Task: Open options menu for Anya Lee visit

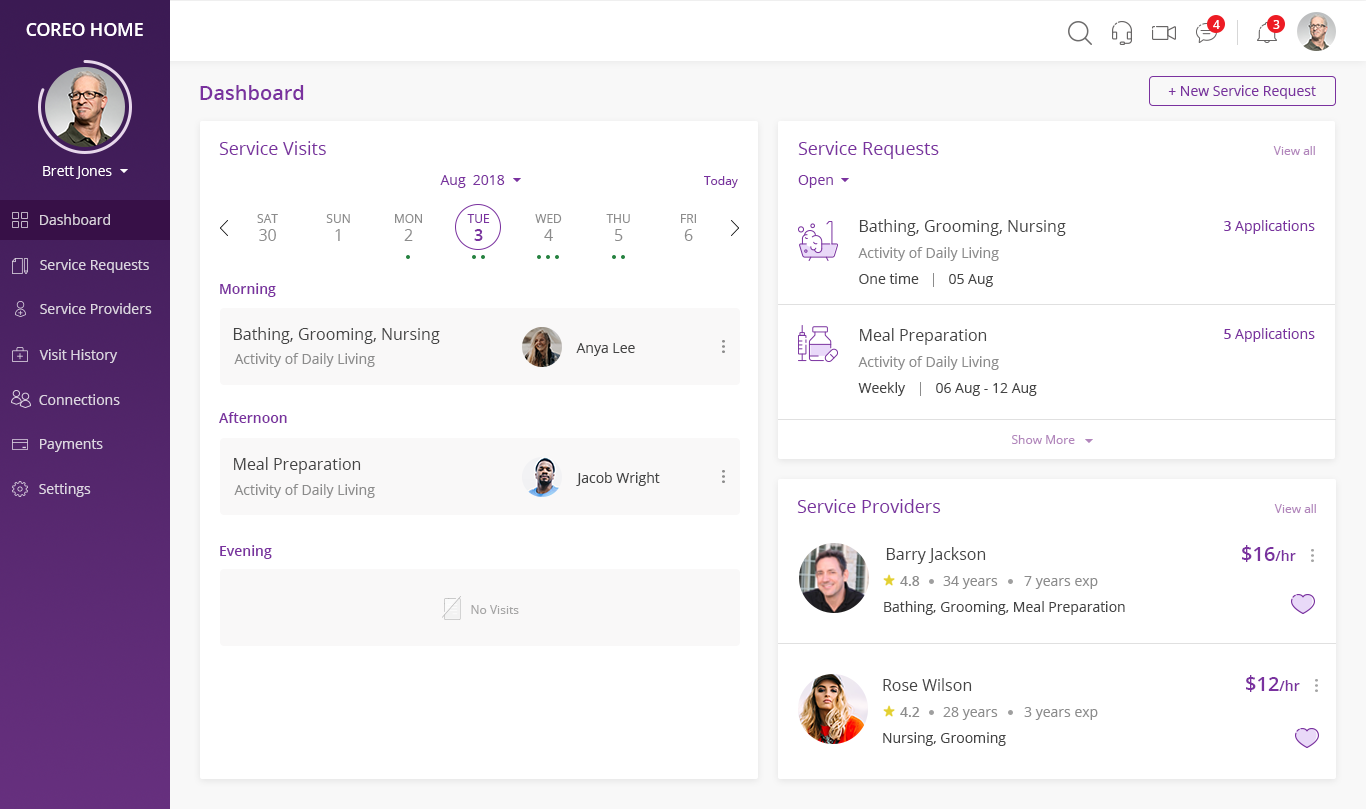Action: point(723,347)
